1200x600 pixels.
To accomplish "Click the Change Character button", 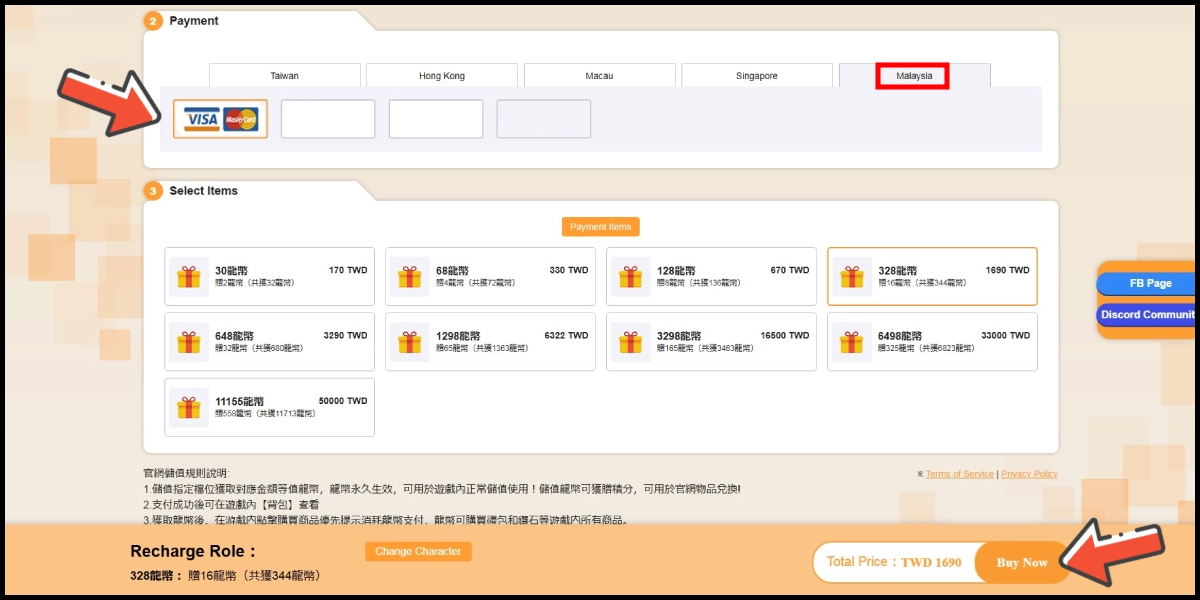I will 418,551.
